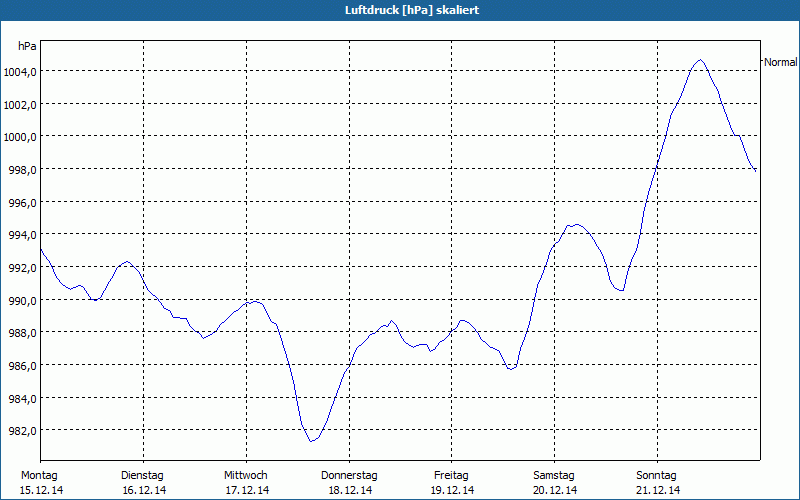Click the 1000,0 axis value

tap(20, 137)
